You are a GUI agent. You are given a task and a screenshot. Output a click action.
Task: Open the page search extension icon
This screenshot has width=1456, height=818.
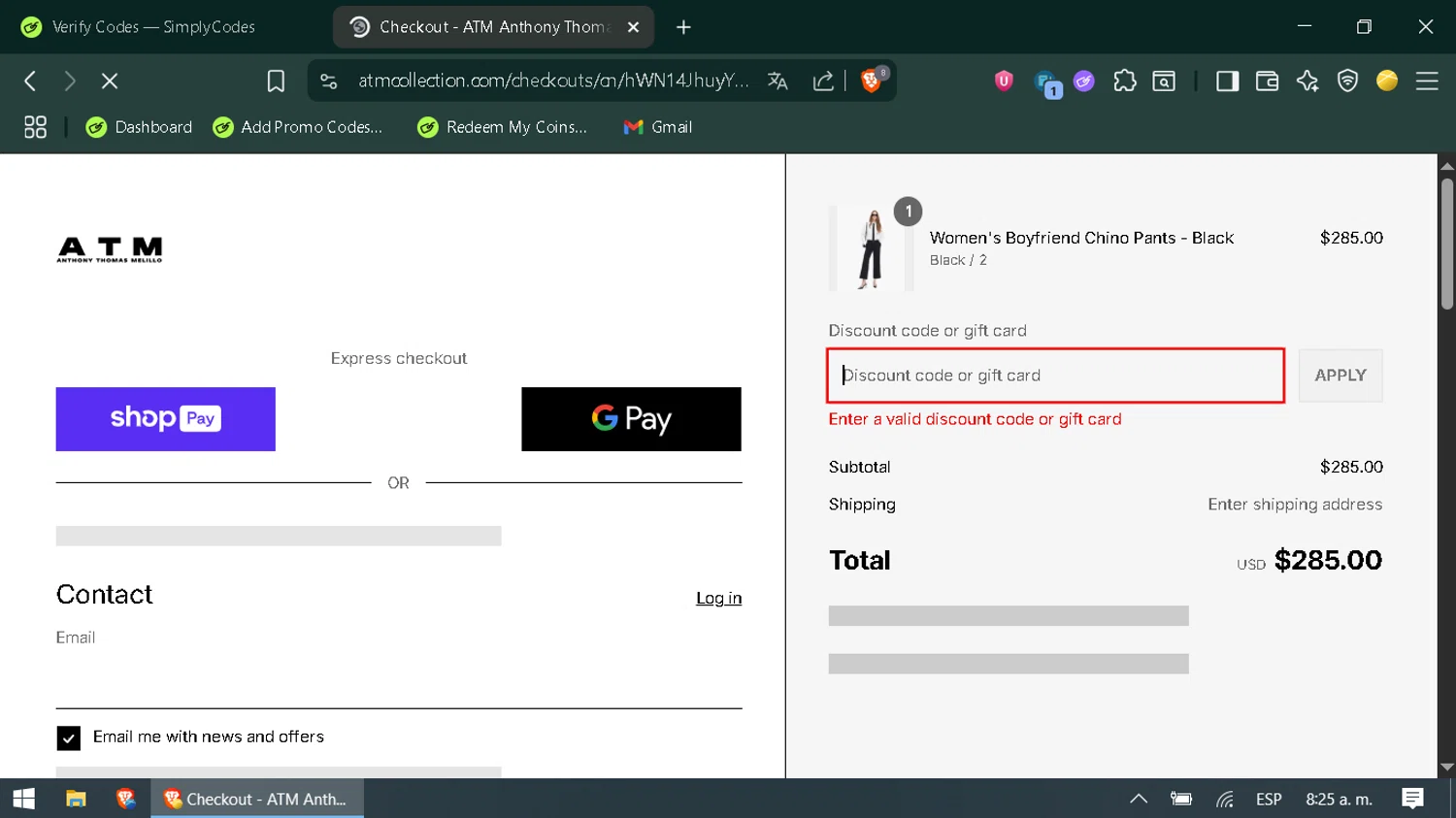[x=1164, y=82]
